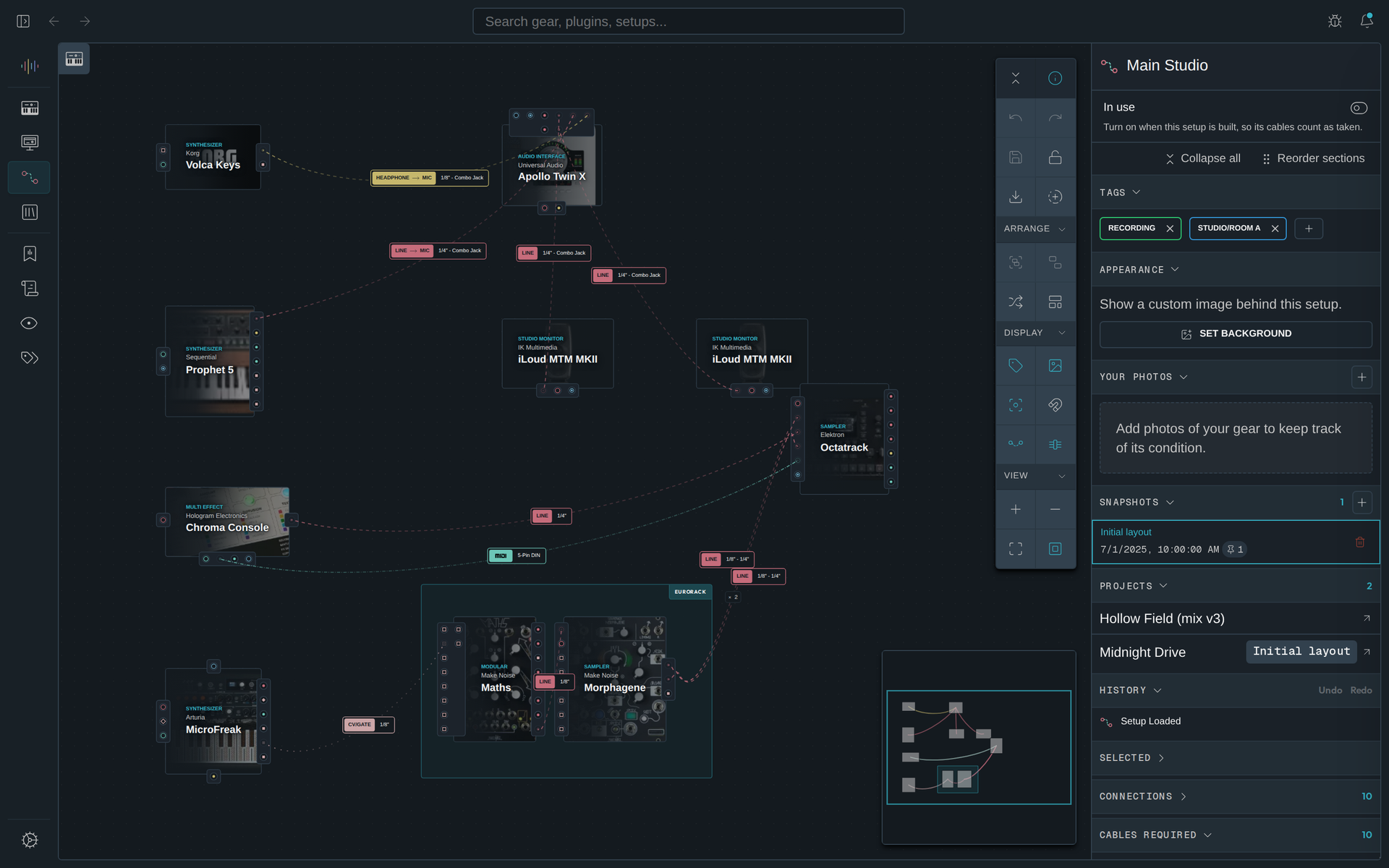Remove the RECORDING tag
The height and width of the screenshot is (868, 1389).
[1170, 229]
